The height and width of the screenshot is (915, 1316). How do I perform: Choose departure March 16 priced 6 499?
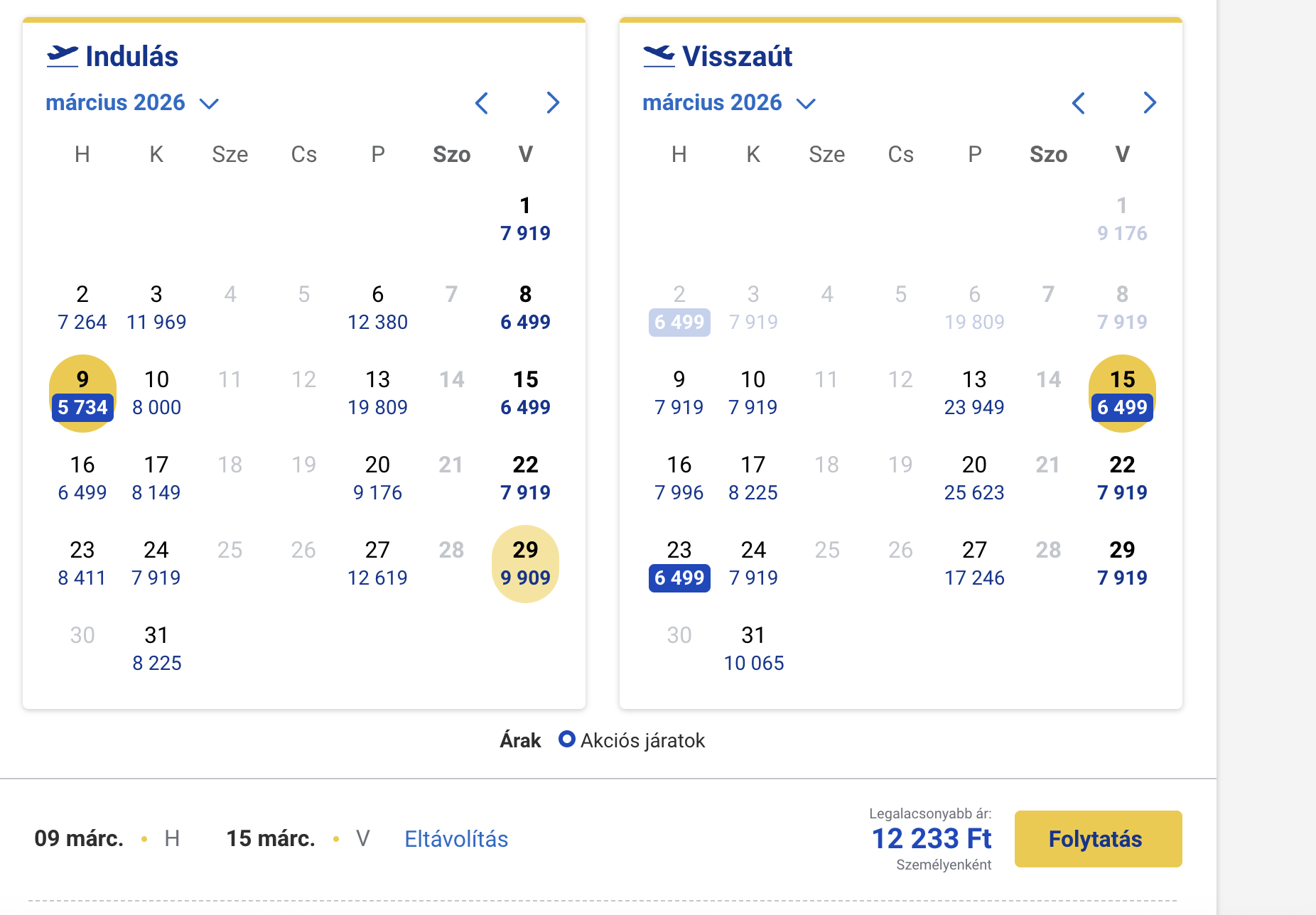[x=82, y=478]
